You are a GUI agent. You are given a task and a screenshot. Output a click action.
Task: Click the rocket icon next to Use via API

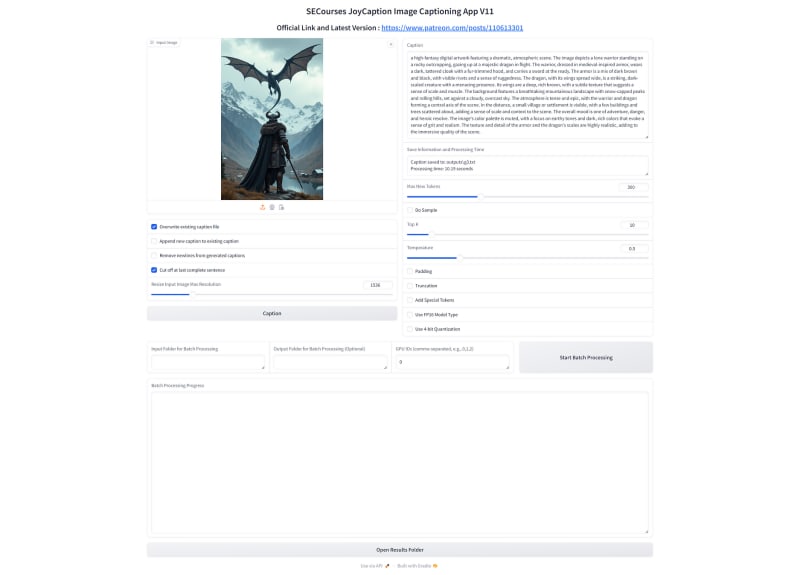pos(387,566)
